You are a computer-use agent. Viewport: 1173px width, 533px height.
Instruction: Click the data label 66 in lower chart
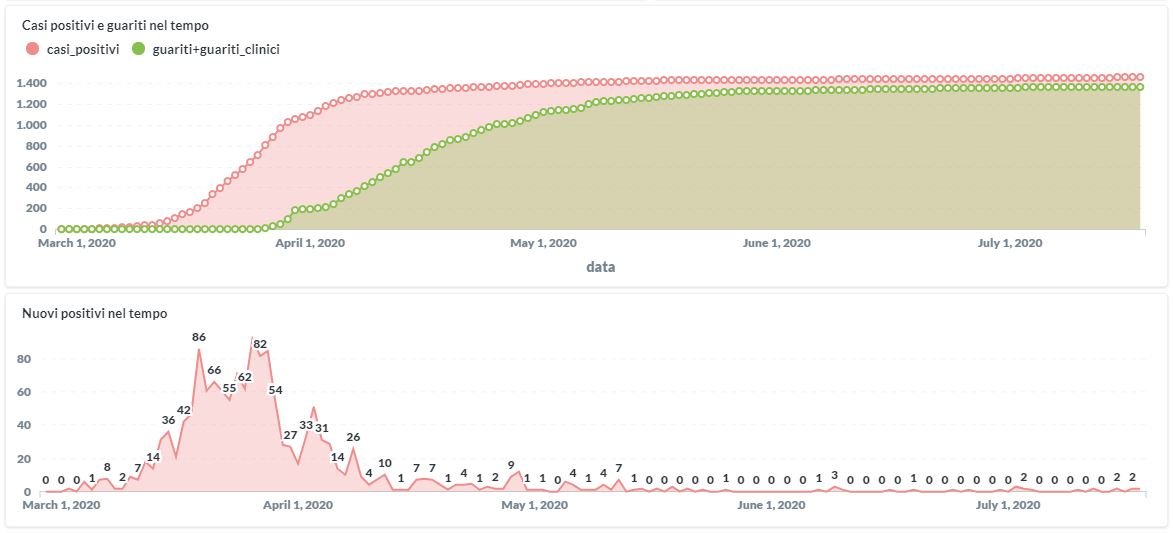point(214,370)
